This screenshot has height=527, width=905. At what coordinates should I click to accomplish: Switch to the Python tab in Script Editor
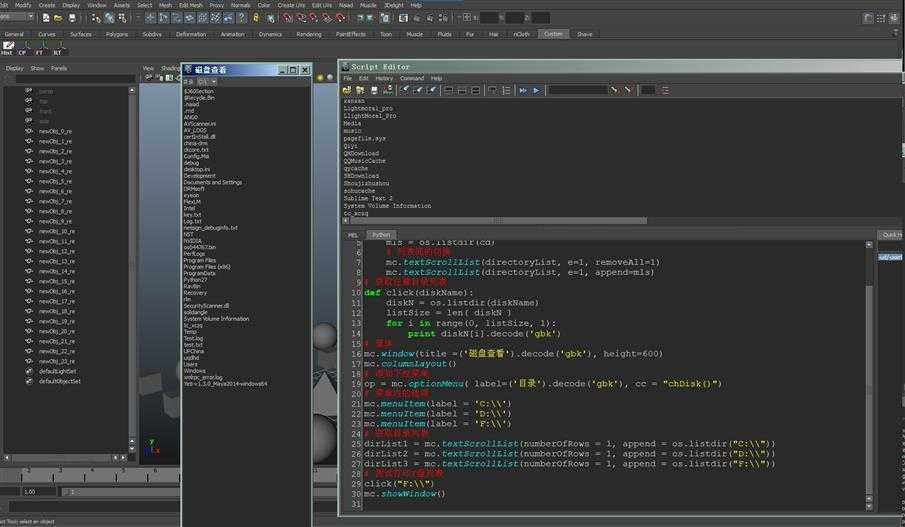pyautogui.click(x=381, y=235)
